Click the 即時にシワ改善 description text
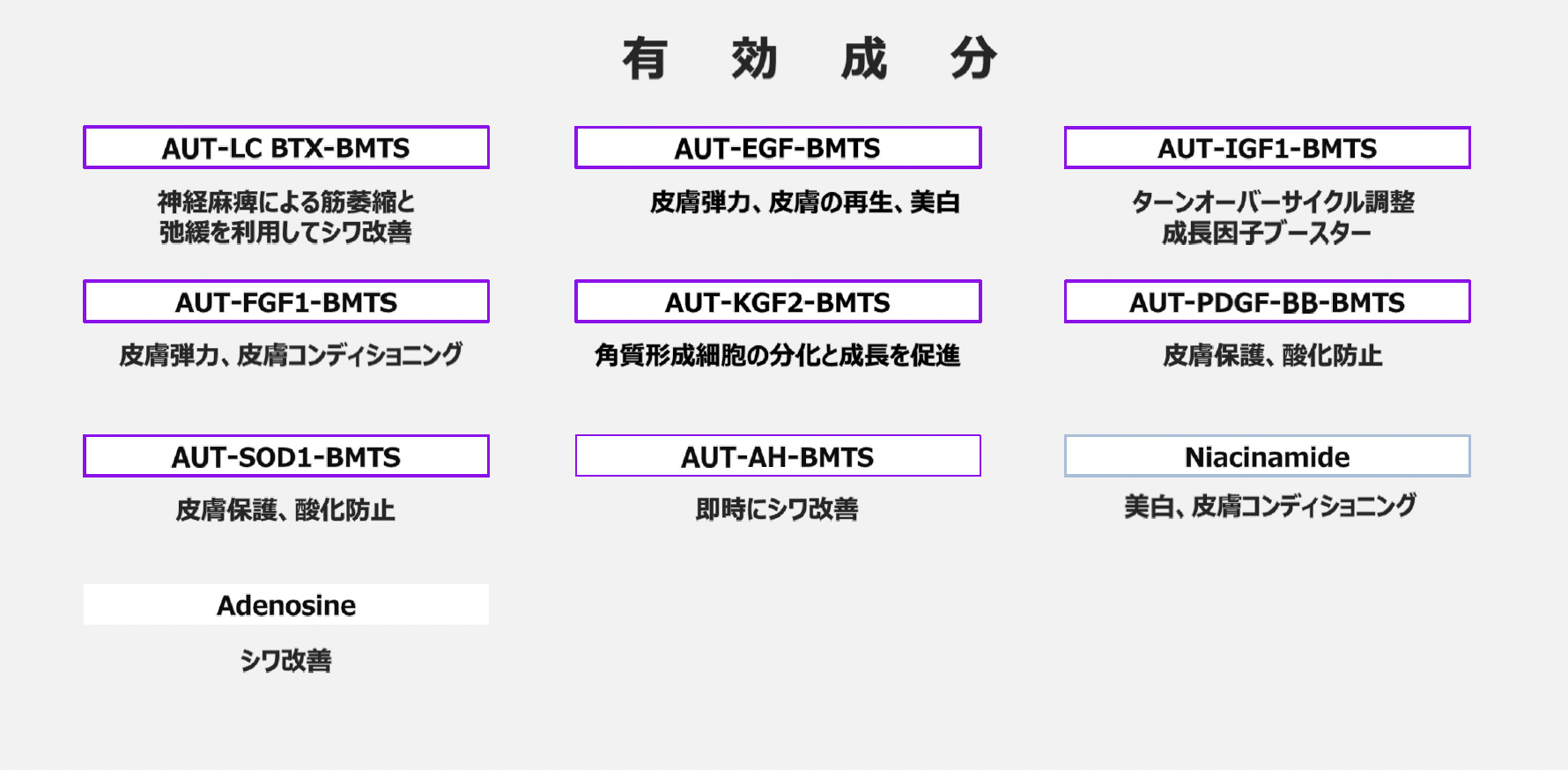This screenshot has height=770, width=1568. coord(777,509)
